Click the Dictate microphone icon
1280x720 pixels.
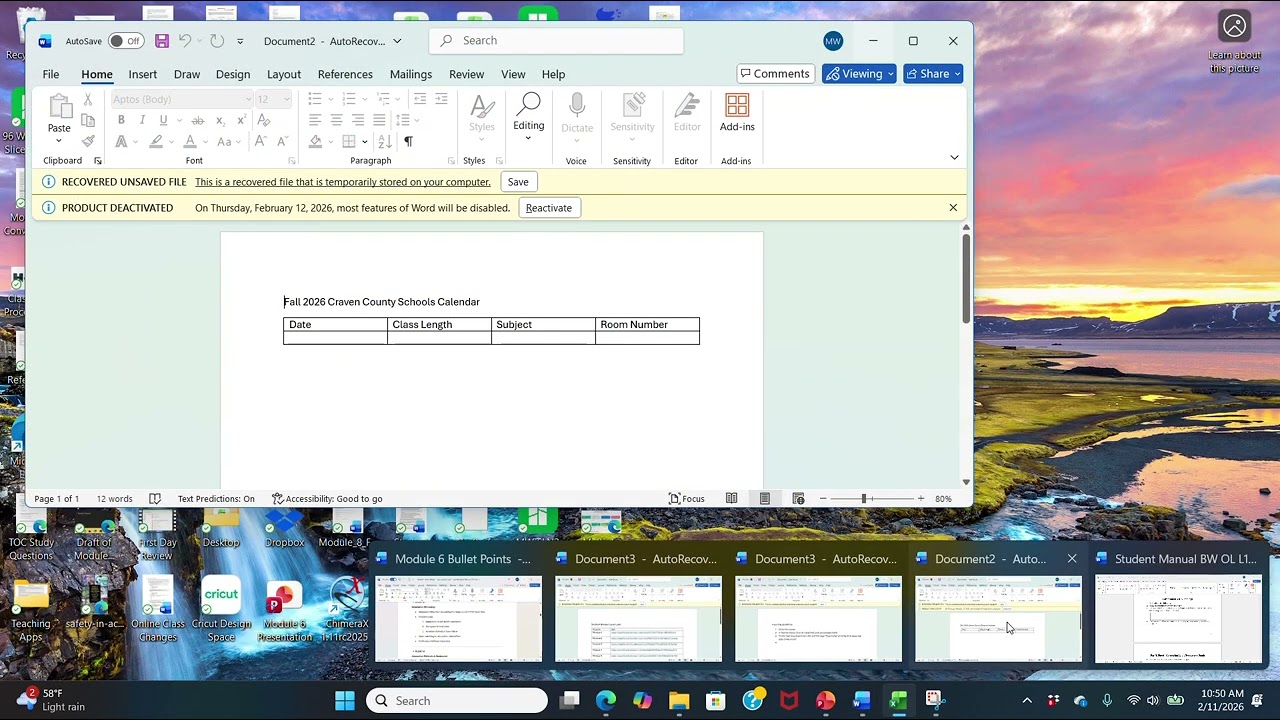click(x=577, y=106)
